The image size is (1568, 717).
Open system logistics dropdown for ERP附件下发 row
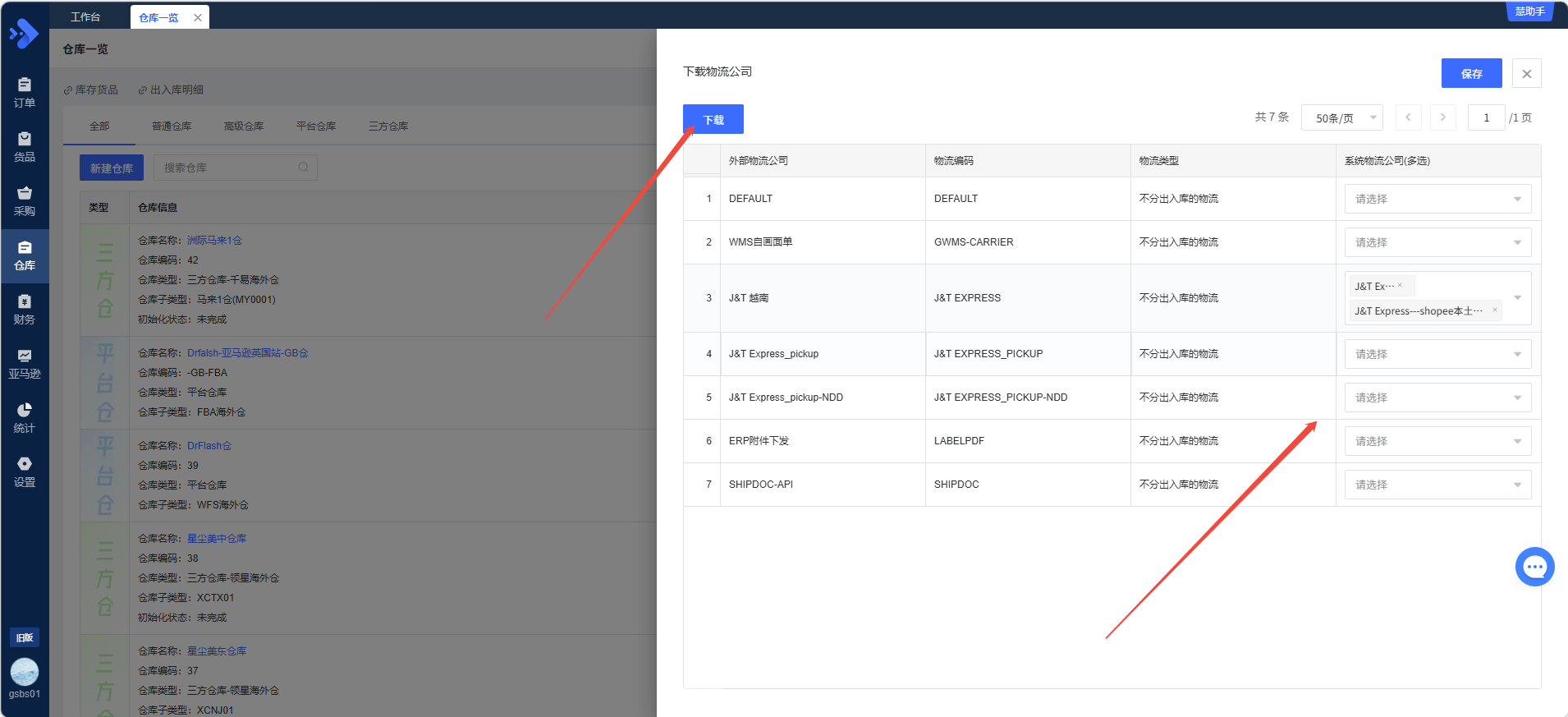click(1437, 441)
